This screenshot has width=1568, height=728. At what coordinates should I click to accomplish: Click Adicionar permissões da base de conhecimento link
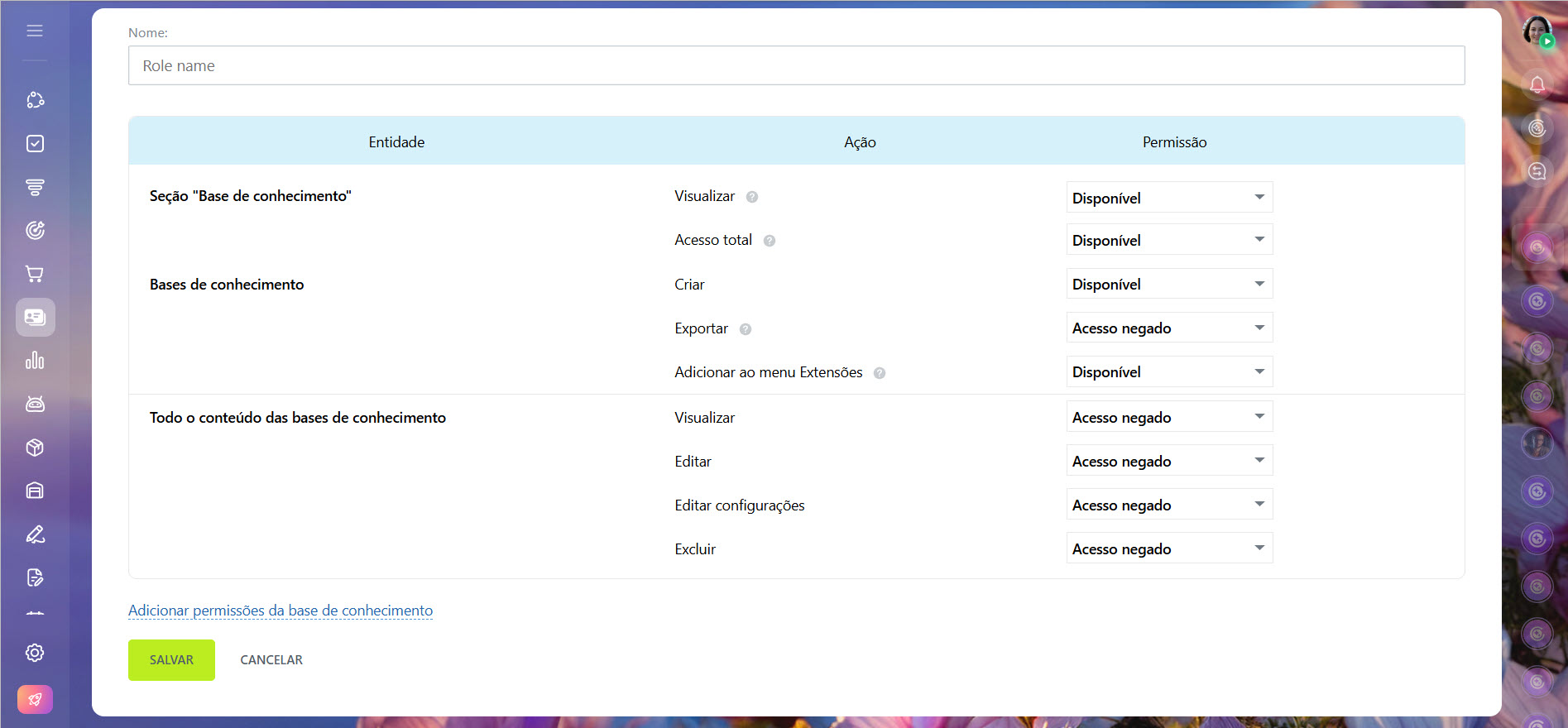(281, 611)
